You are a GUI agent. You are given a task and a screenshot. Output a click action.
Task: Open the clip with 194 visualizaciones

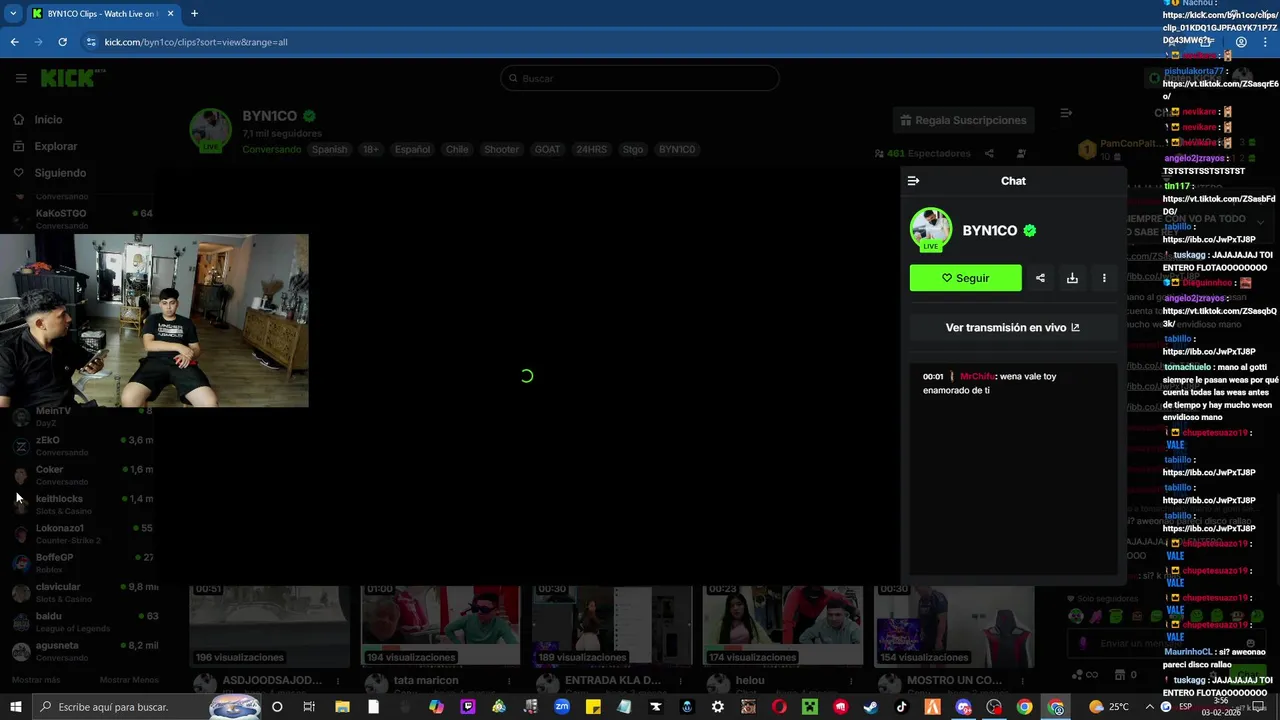[x=441, y=625]
